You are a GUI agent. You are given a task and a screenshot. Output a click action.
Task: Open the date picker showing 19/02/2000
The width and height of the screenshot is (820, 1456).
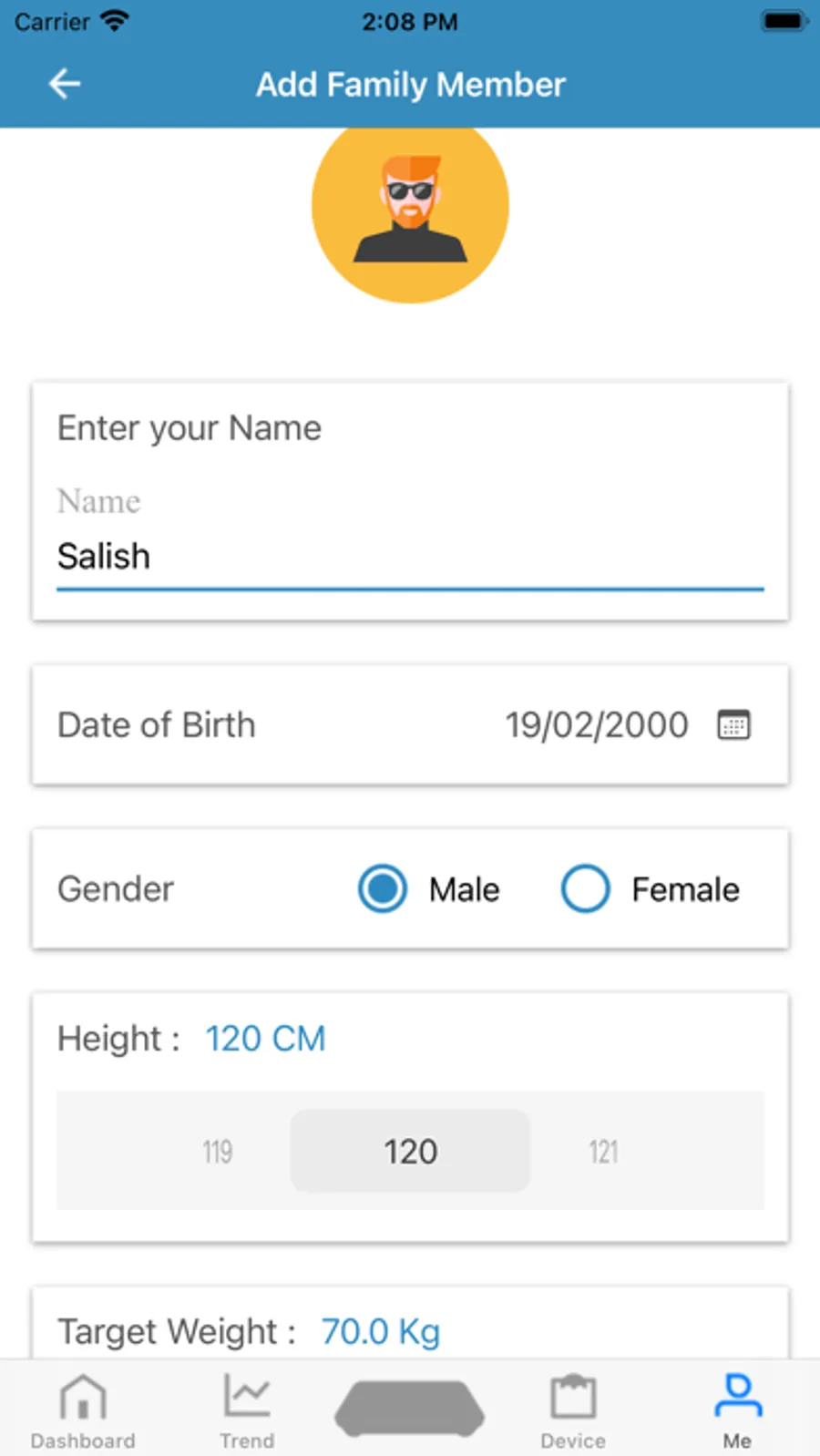(x=597, y=725)
